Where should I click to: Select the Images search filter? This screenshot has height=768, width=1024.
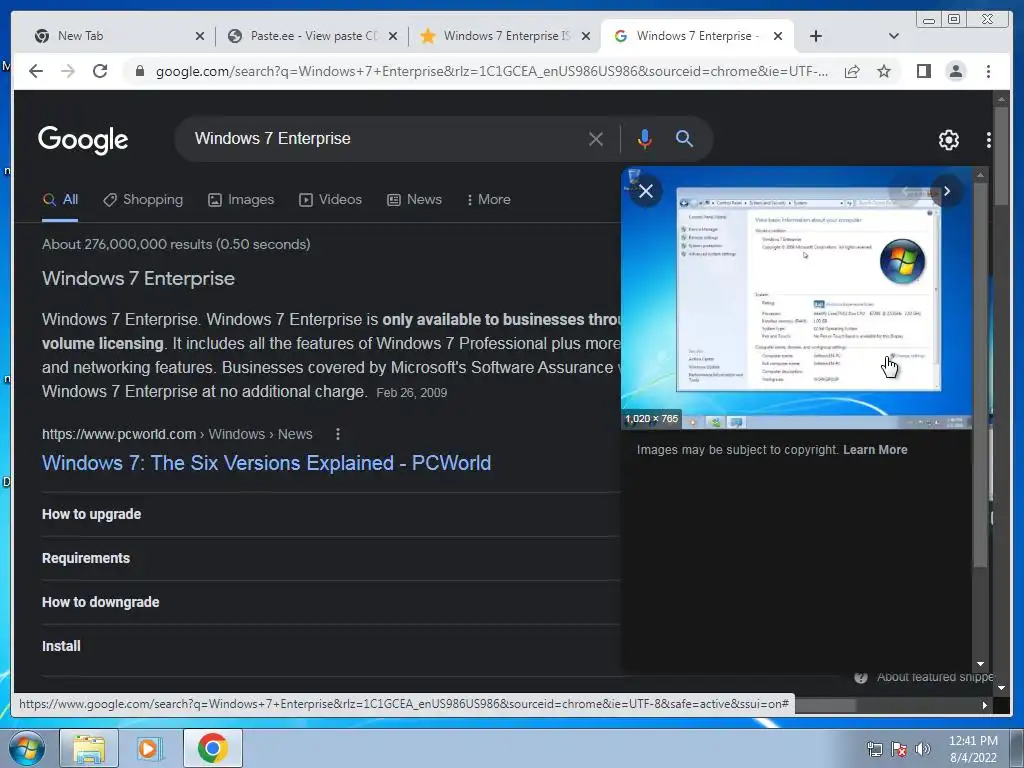coord(241,200)
